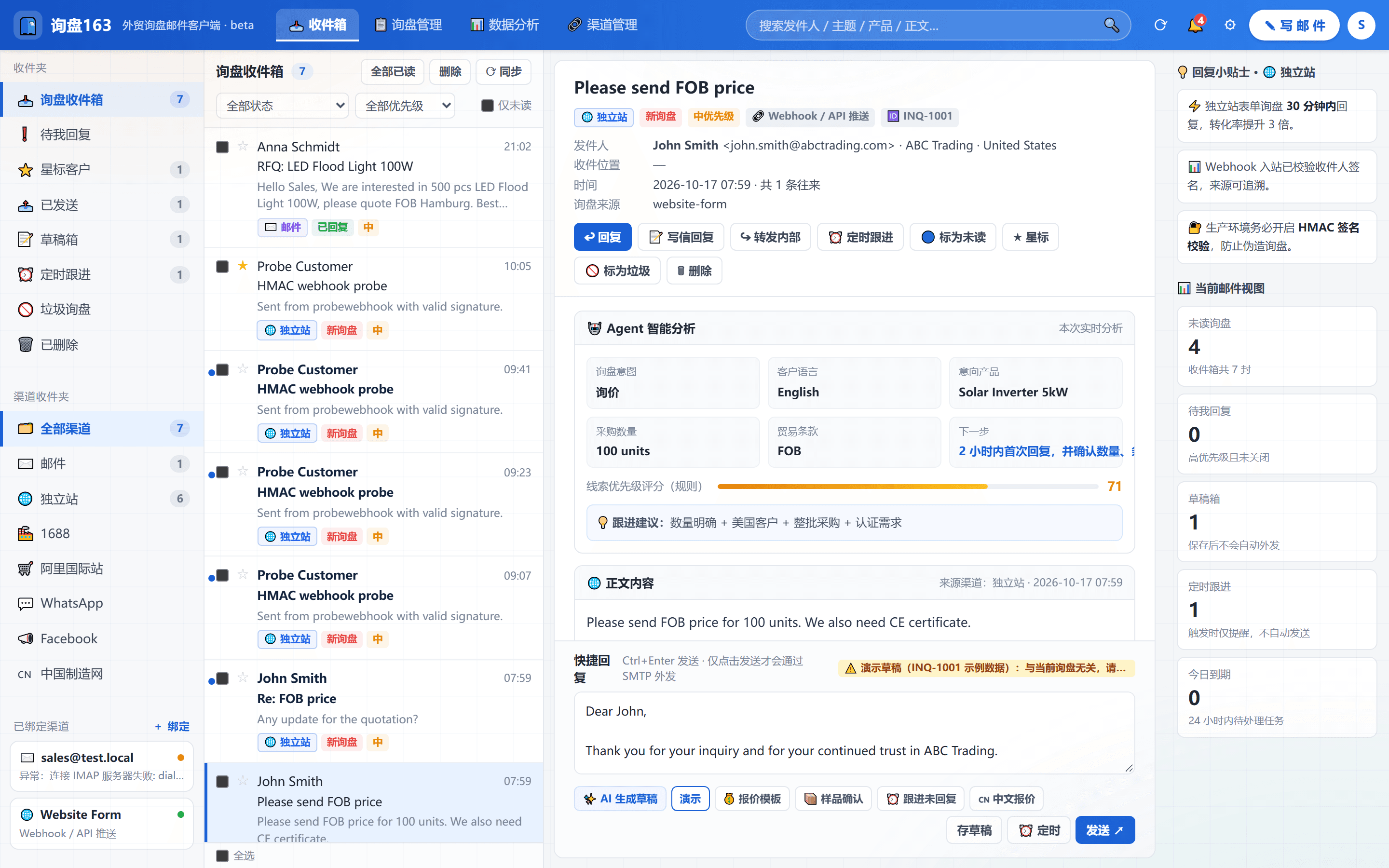Click the search magnifier icon
Viewport: 1389px width, 868px height.
click(1111, 25)
